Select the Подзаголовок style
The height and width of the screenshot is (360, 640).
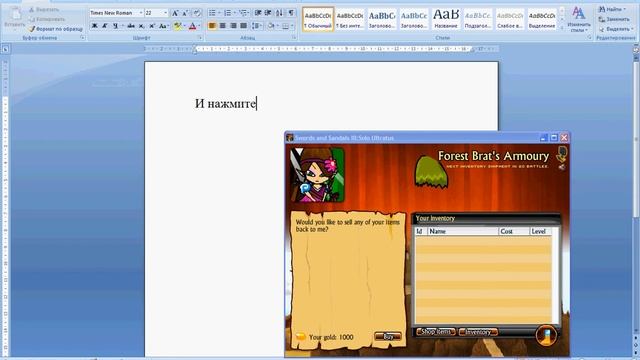point(478,19)
